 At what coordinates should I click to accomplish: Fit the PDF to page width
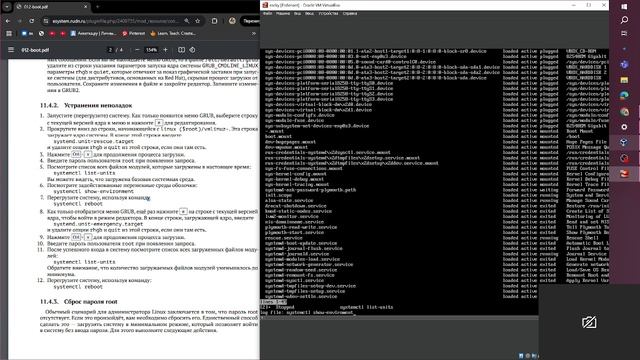pyautogui.click(x=181, y=50)
